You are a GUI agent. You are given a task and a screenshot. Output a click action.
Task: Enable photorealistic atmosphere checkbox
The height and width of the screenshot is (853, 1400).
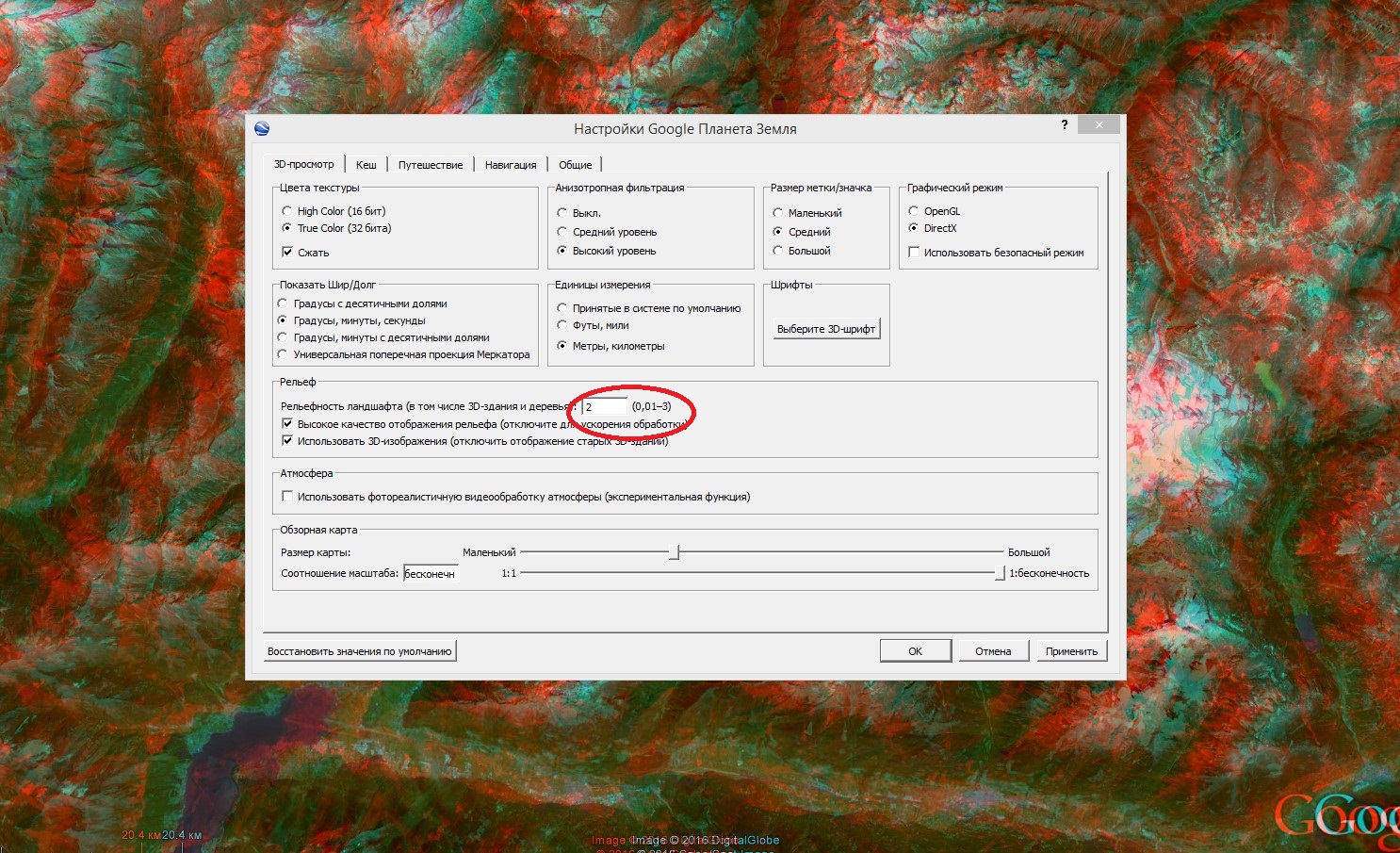(287, 497)
